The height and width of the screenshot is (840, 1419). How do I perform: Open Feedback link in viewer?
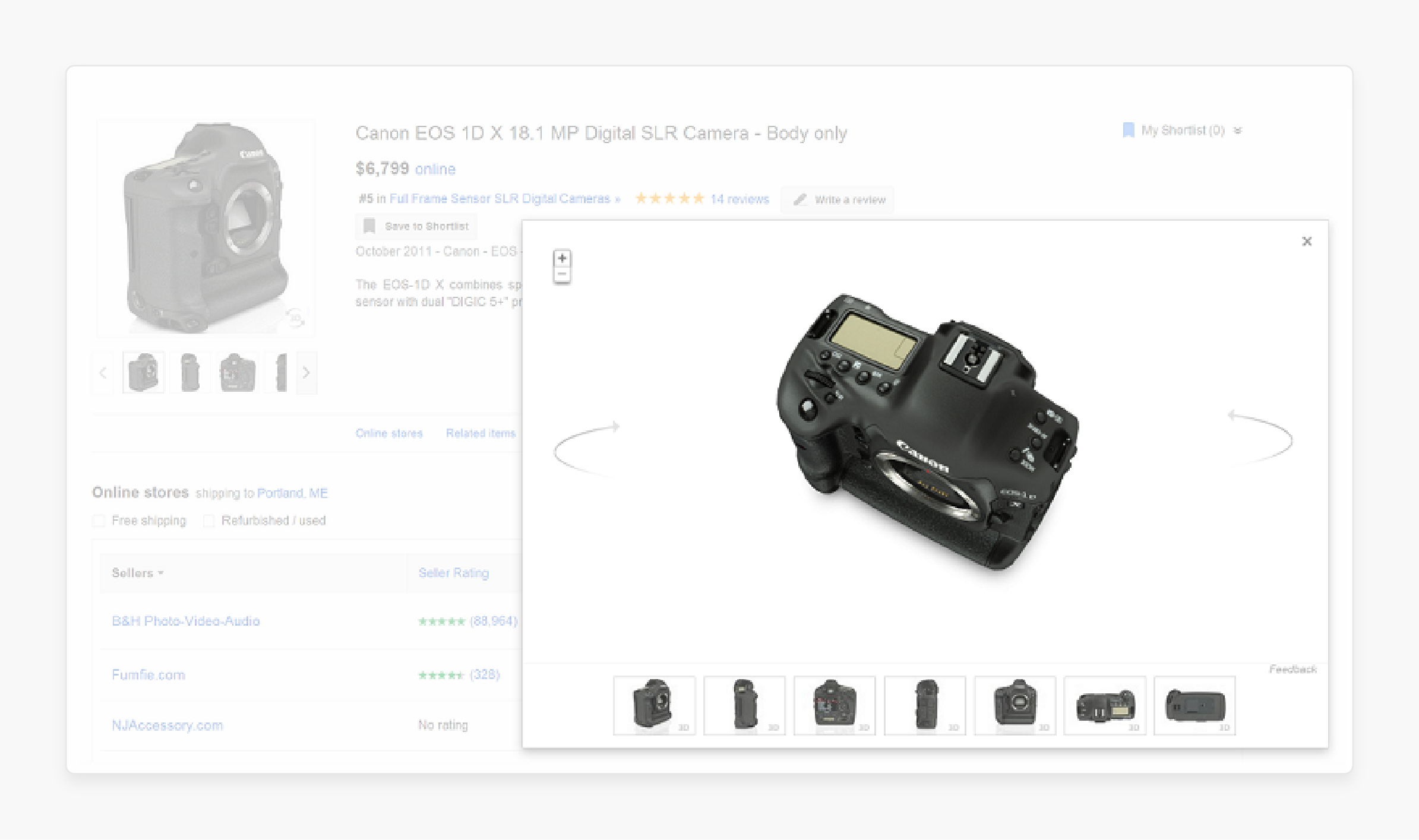coord(1292,669)
